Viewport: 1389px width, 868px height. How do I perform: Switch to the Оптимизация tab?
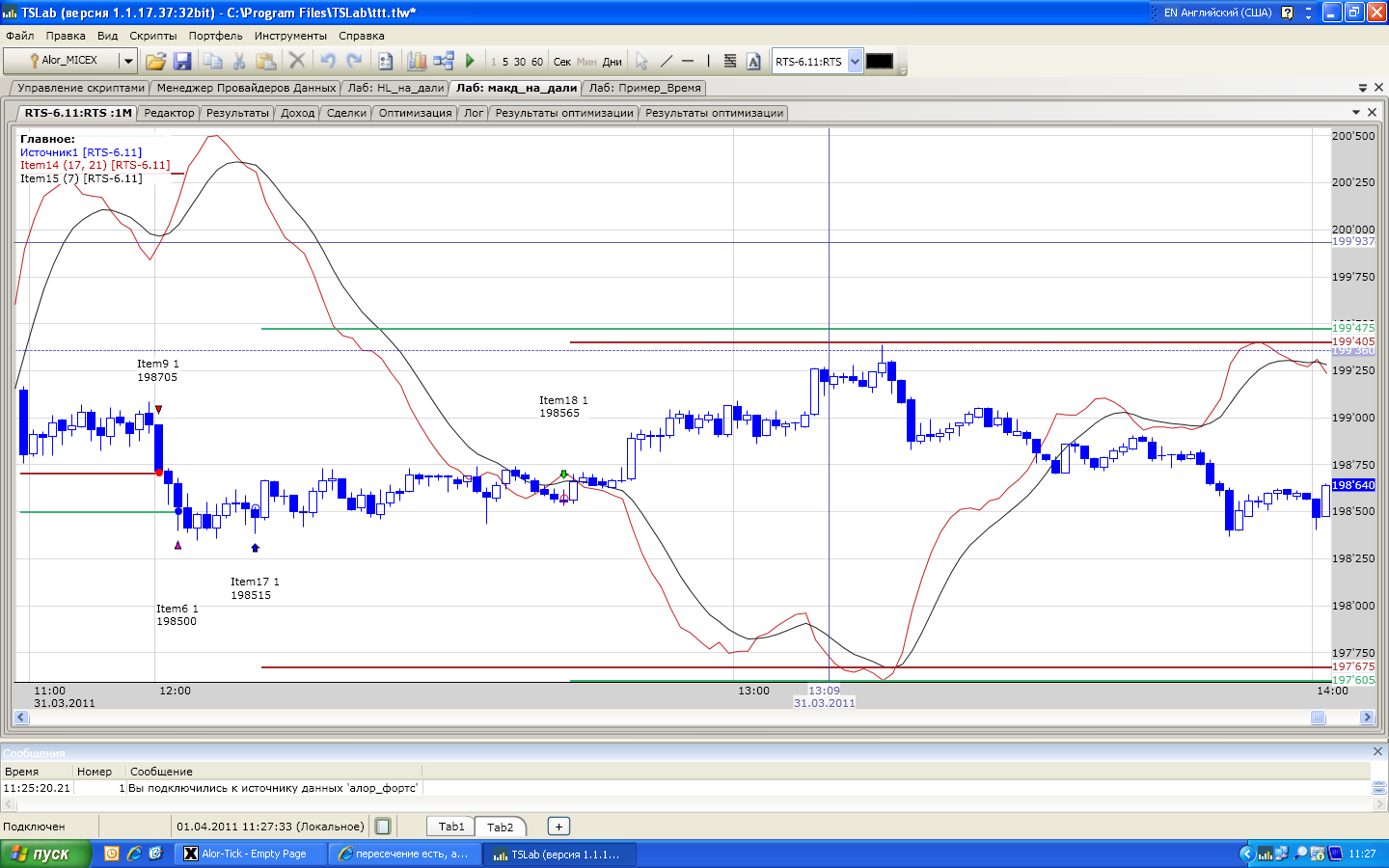click(x=415, y=113)
